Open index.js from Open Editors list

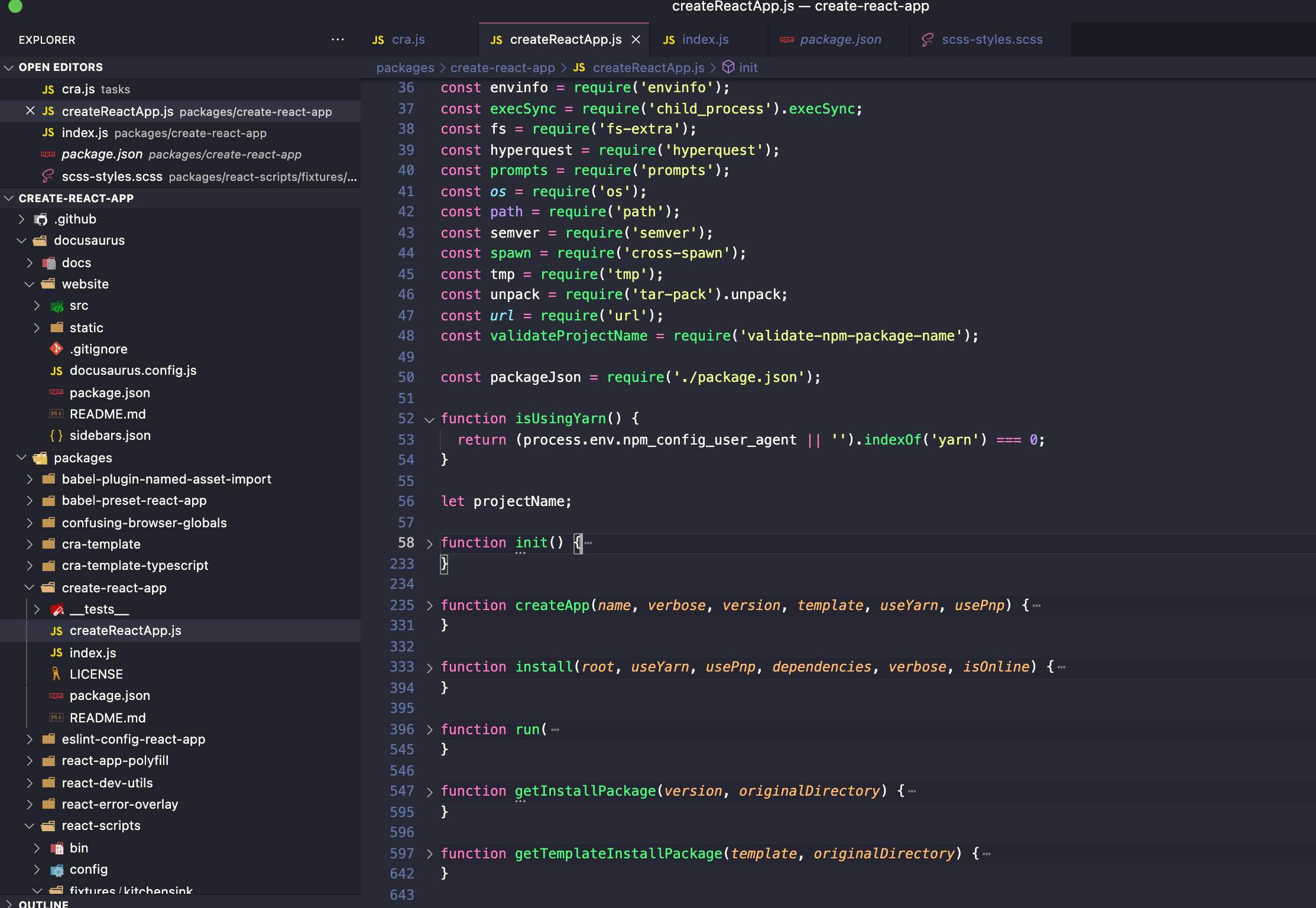coord(180,133)
